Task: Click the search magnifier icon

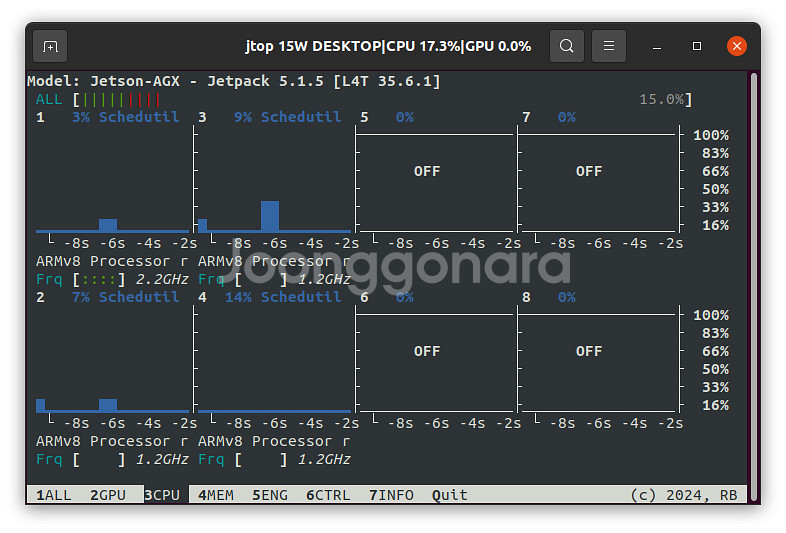Action: click(566, 46)
